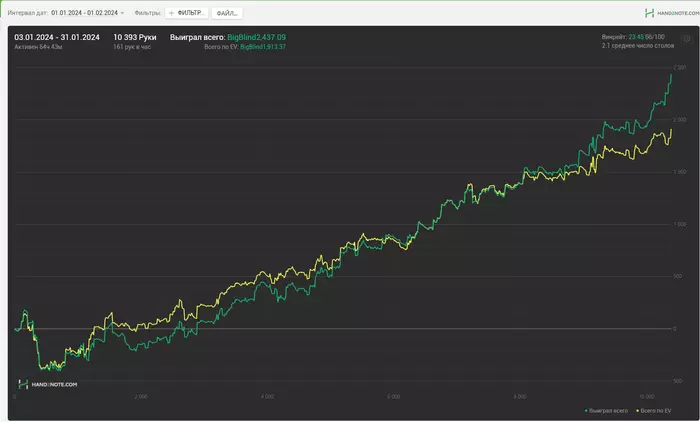The width and height of the screenshot is (700, 422).
Task: Select the winrate value 23.45 бб/100
Action: [x=646, y=37]
